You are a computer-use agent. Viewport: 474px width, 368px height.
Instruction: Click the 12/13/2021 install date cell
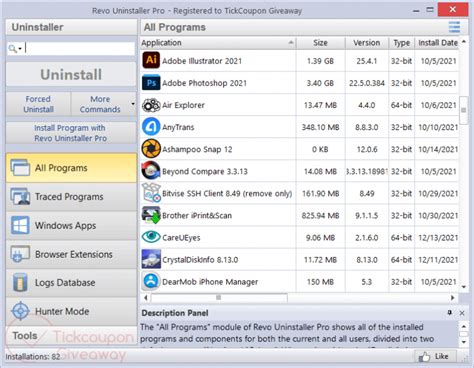pos(438,238)
